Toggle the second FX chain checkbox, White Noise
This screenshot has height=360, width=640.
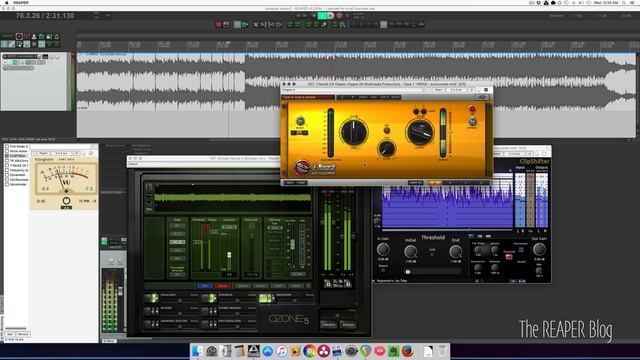pos(7,151)
